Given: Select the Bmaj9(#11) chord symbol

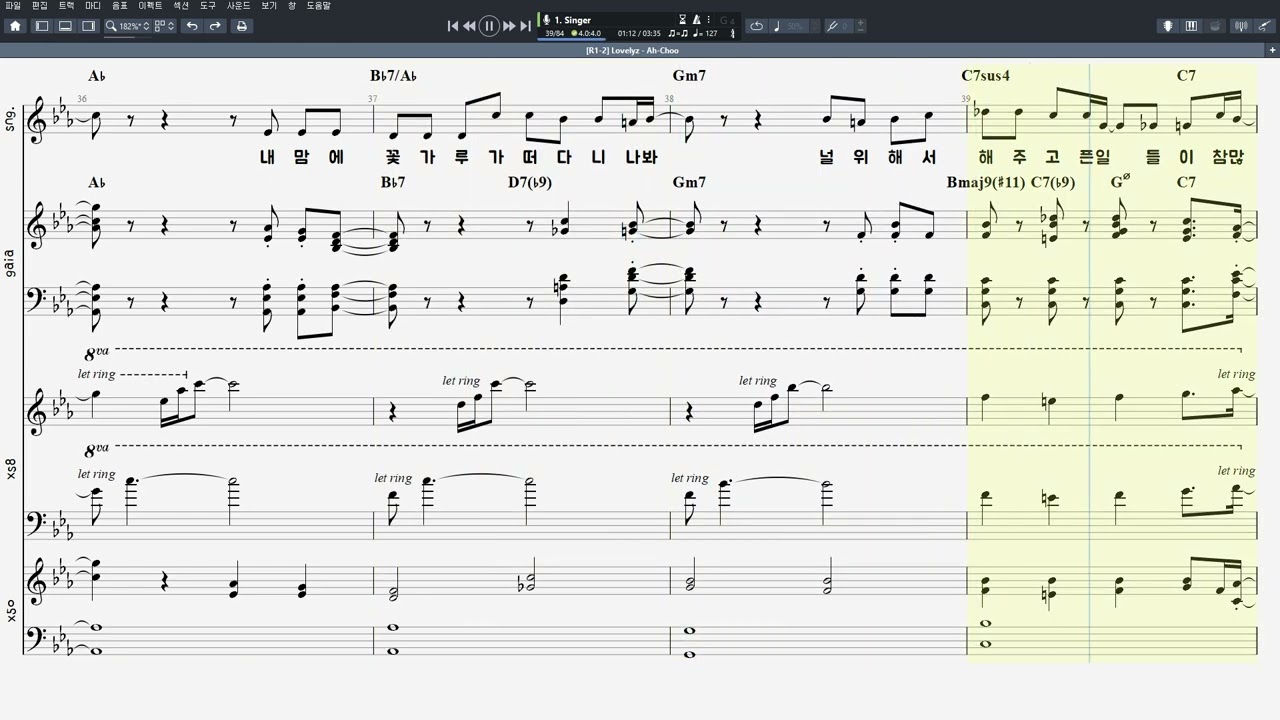Looking at the screenshot, I should tap(986, 182).
